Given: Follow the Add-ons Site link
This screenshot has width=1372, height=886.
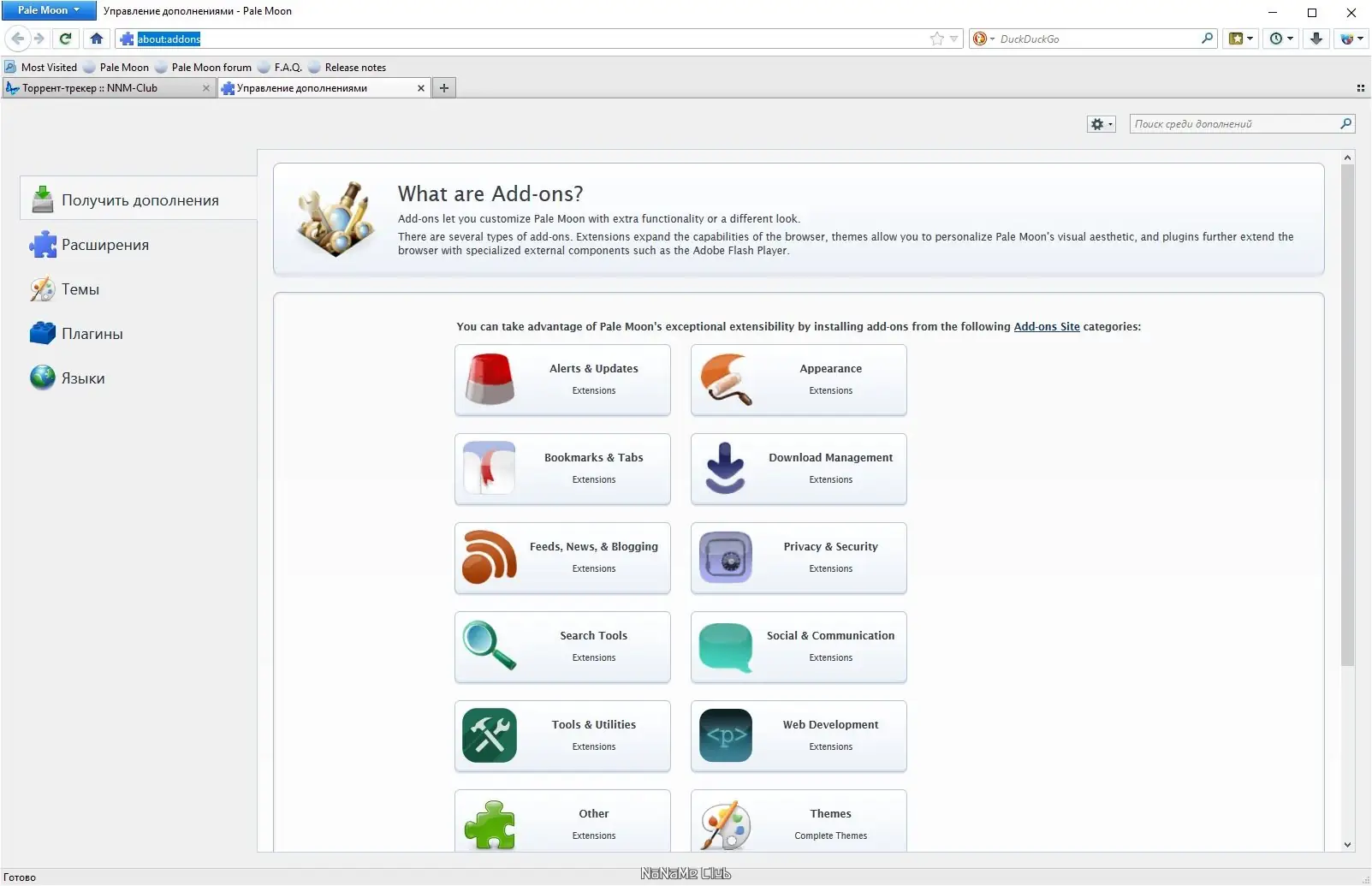Looking at the screenshot, I should click(x=1047, y=326).
